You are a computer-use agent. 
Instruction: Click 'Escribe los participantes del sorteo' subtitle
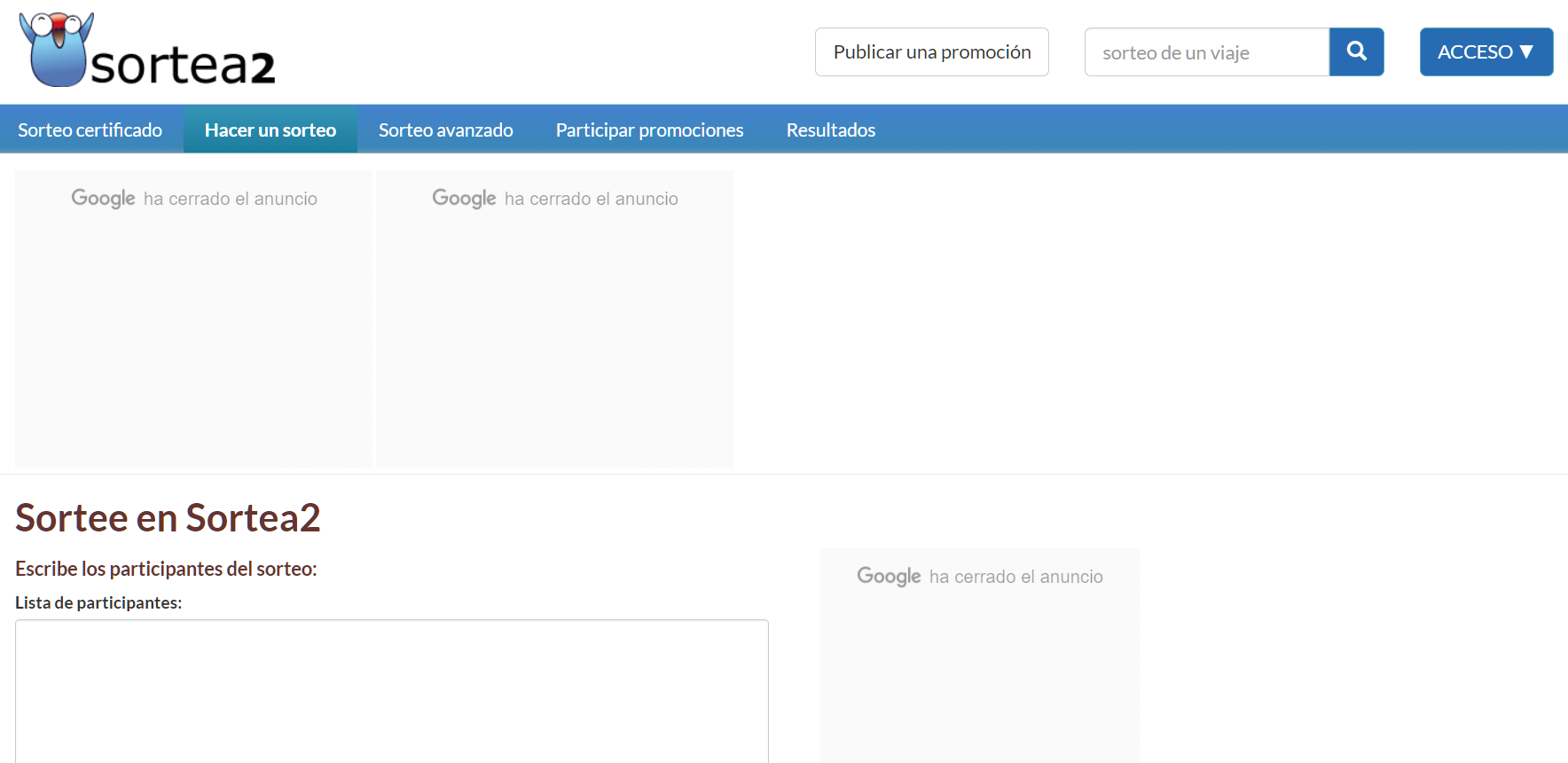166,569
